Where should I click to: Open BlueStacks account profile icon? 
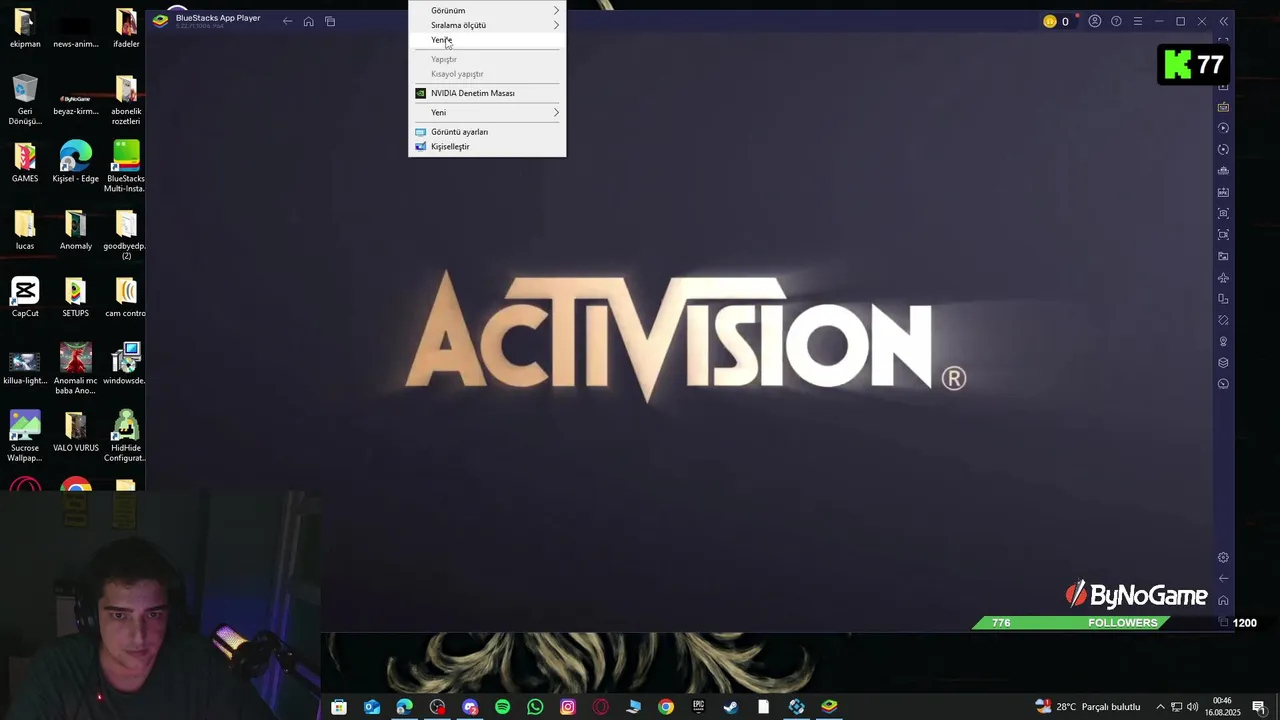[x=1095, y=21]
